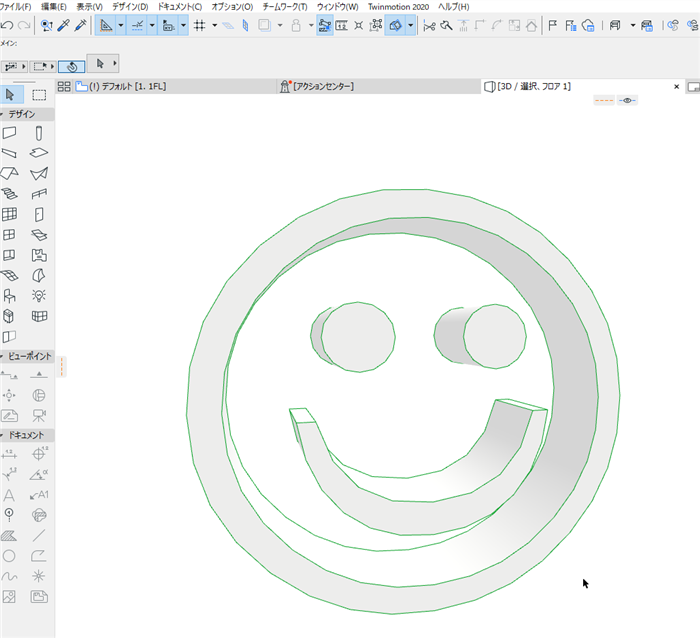Viewport: 700px width, 638px height.
Task: Inject parameters with the syringe icon
Action: pos(81,25)
